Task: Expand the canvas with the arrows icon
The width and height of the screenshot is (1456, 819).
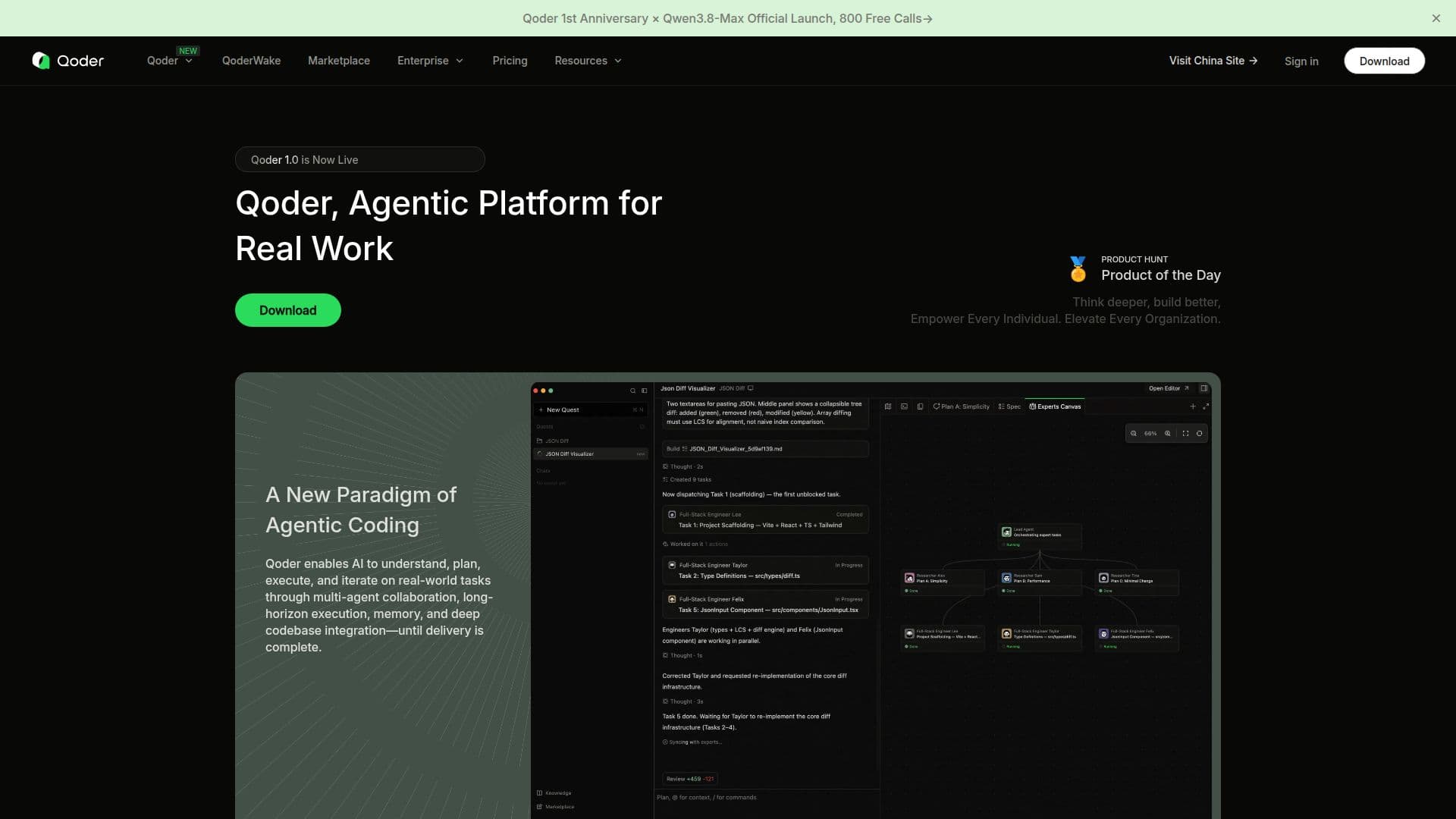Action: 1206,406
